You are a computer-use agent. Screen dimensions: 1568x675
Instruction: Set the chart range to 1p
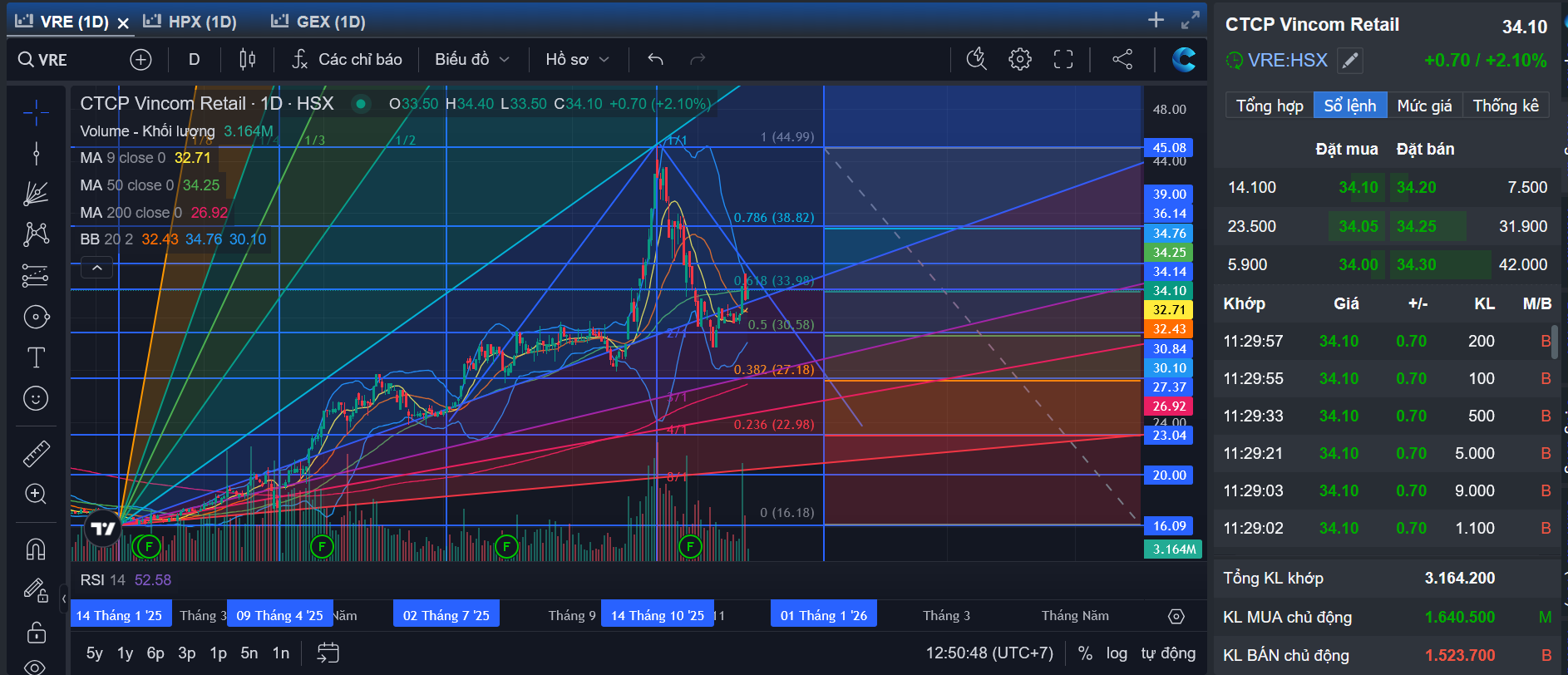coord(218,653)
